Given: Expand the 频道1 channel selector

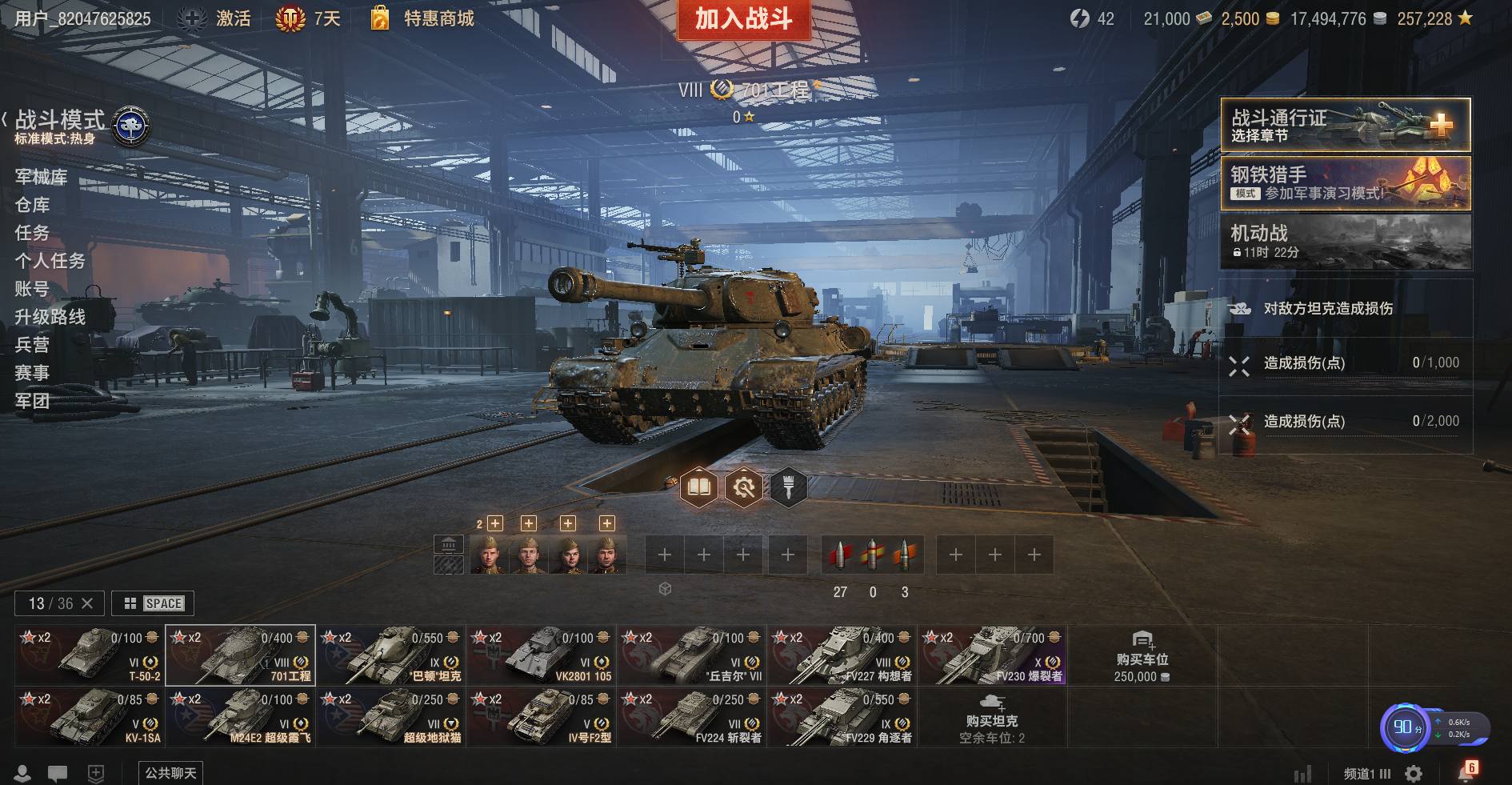Looking at the screenshot, I should (1367, 774).
